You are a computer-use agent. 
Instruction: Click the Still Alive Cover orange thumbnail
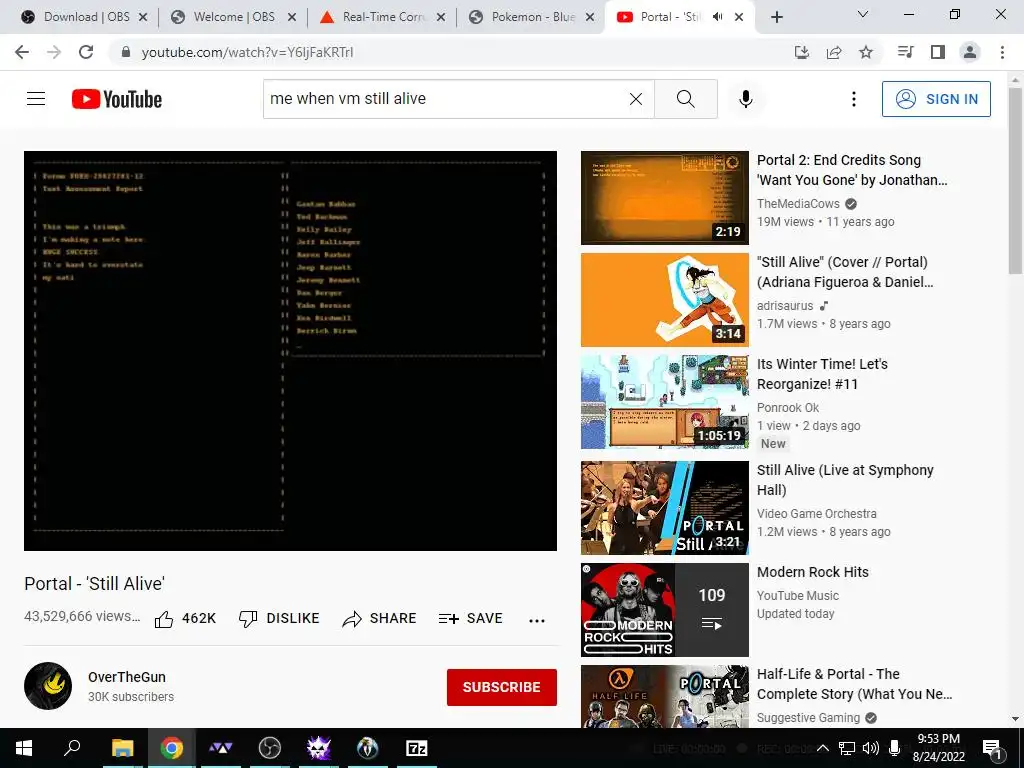point(665,300)
